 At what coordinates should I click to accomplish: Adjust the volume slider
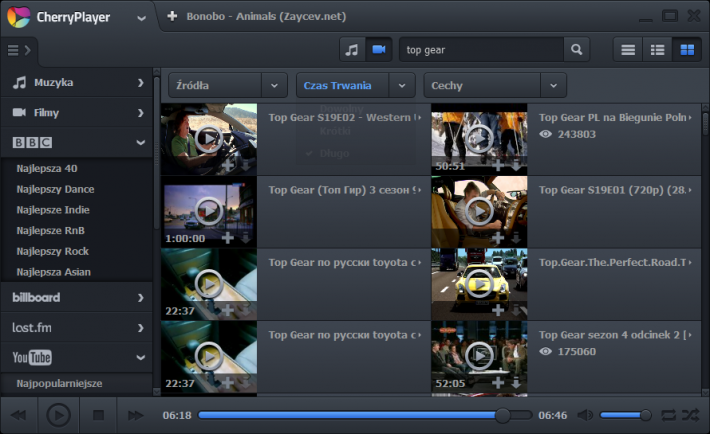tap(626, 415)
